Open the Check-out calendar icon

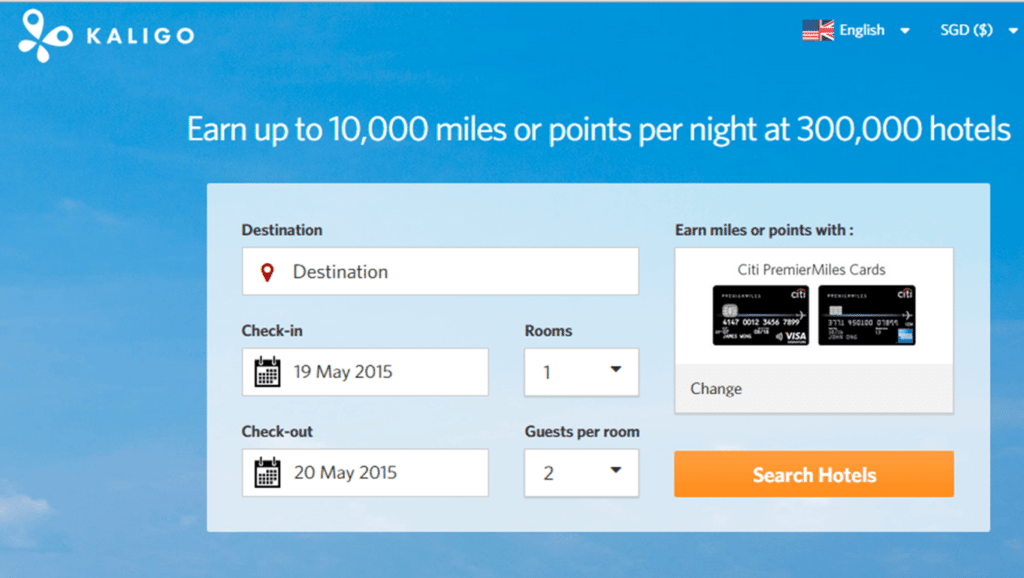click(267, 472)
